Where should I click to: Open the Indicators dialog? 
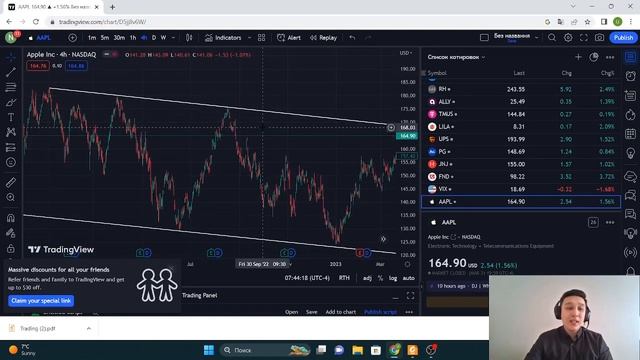pos(223,38)
